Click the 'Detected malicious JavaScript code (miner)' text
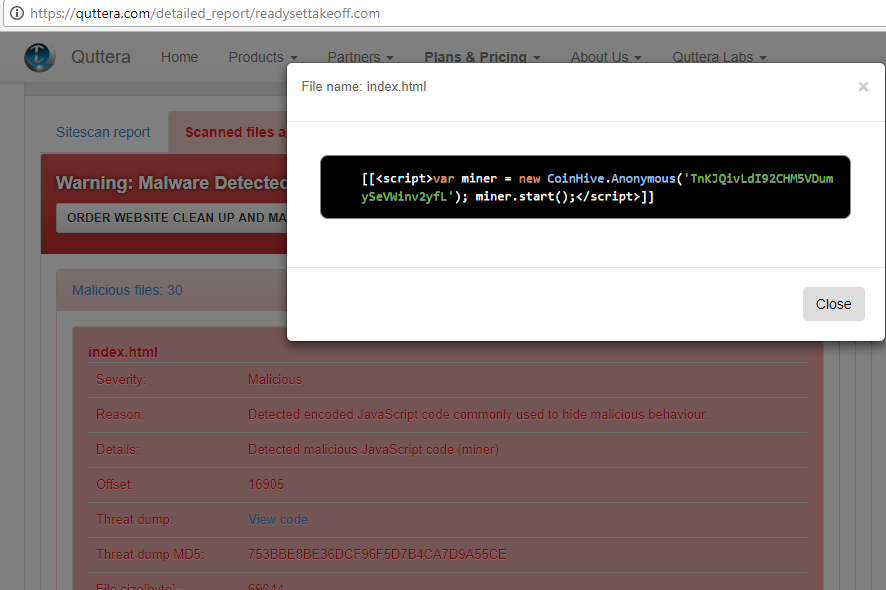This screenshot has width=886, height=590. coord(373,449)
